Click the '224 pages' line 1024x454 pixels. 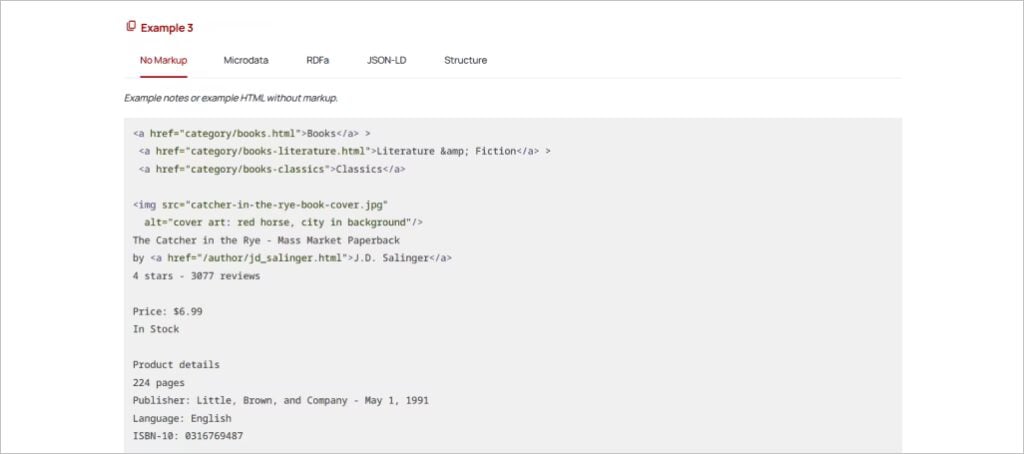pyautogui.click(x=159, y=383)
